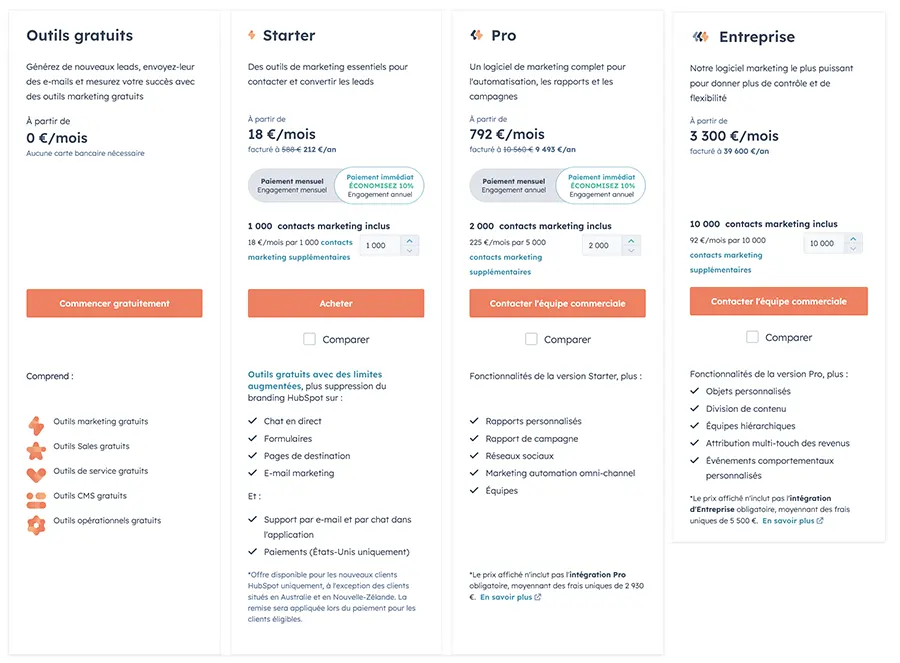Viewport: 900px width, 663px height.
Task: Tick the Comparer checkbox for Pro
Action: [x=532, y=339]
